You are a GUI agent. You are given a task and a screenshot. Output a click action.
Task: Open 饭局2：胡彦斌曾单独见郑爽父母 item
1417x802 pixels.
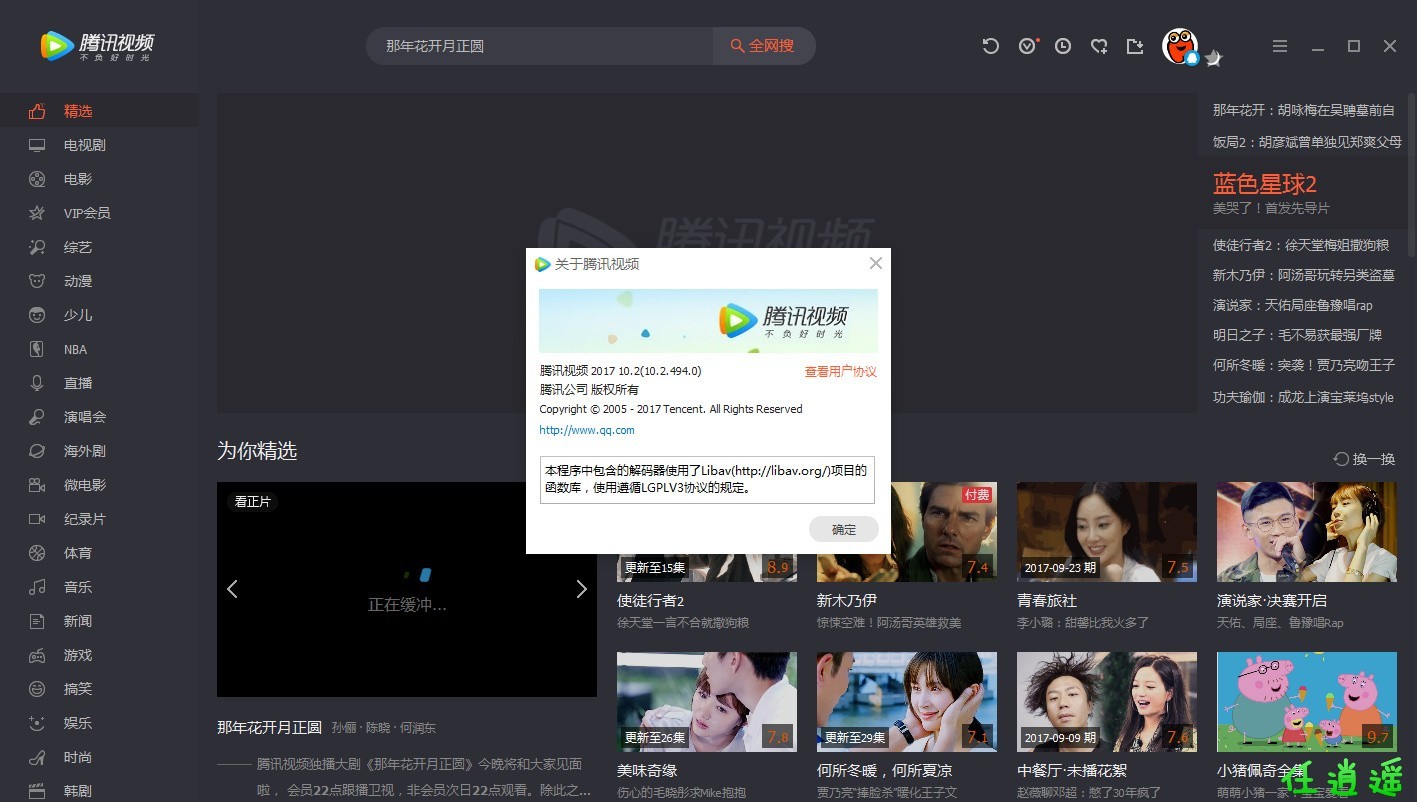(x=1307, y=142)
